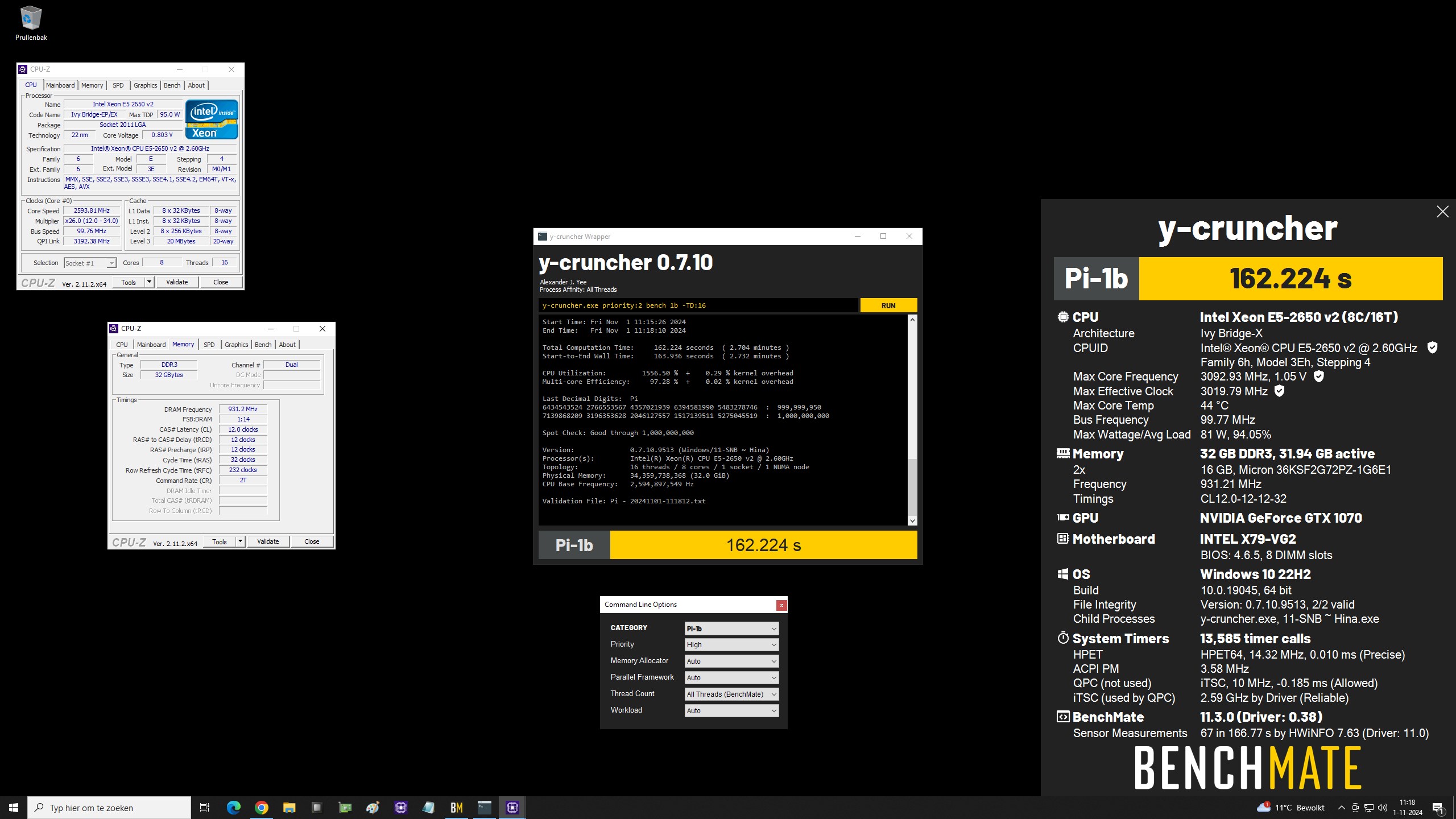Viewport: 1456px width, 819px height.
Task: Switch to the active CPU-Z taskbar icon
Action: pyautogui.click(x=512, y=808)
